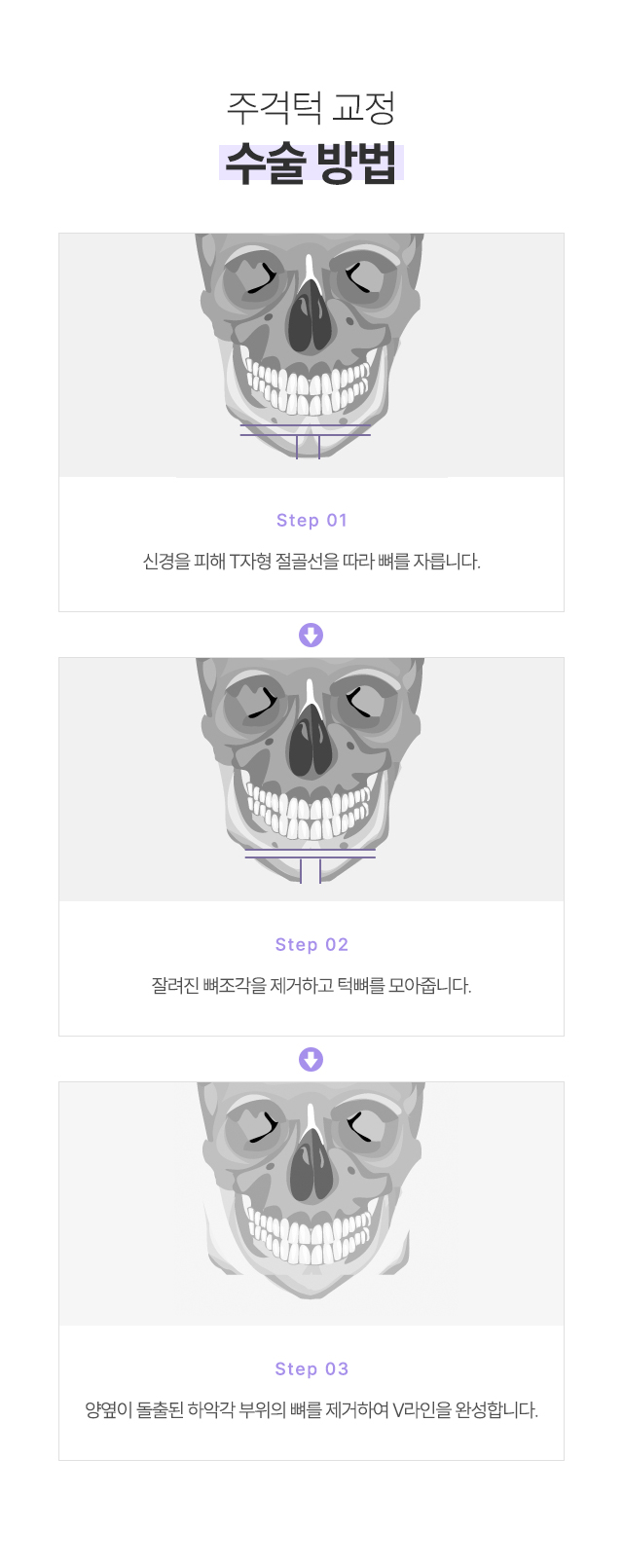Click the down arrow below Step 01 card
Screen dimensions: 623x1568
click(311, 636)
